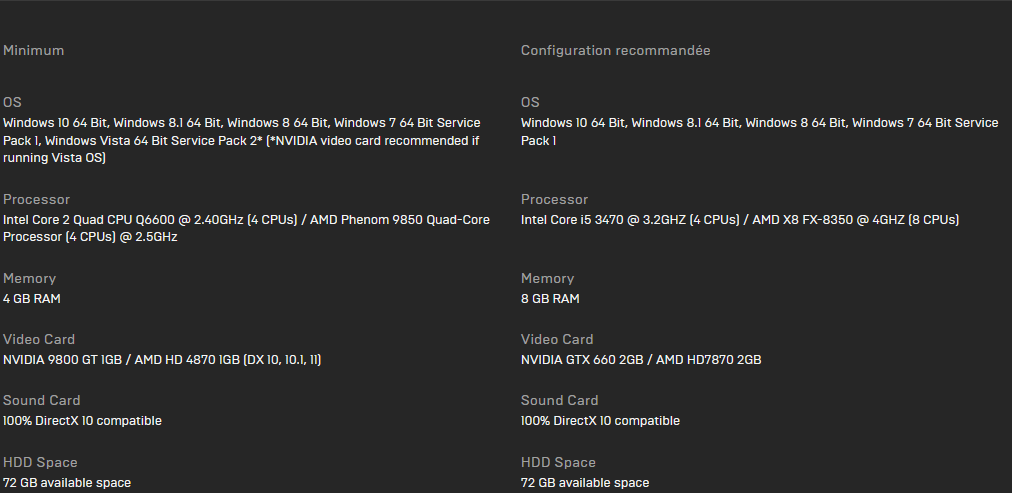Click the Video Card label in recommended column
1012x493 pixels.
click(x=557, y=339)
